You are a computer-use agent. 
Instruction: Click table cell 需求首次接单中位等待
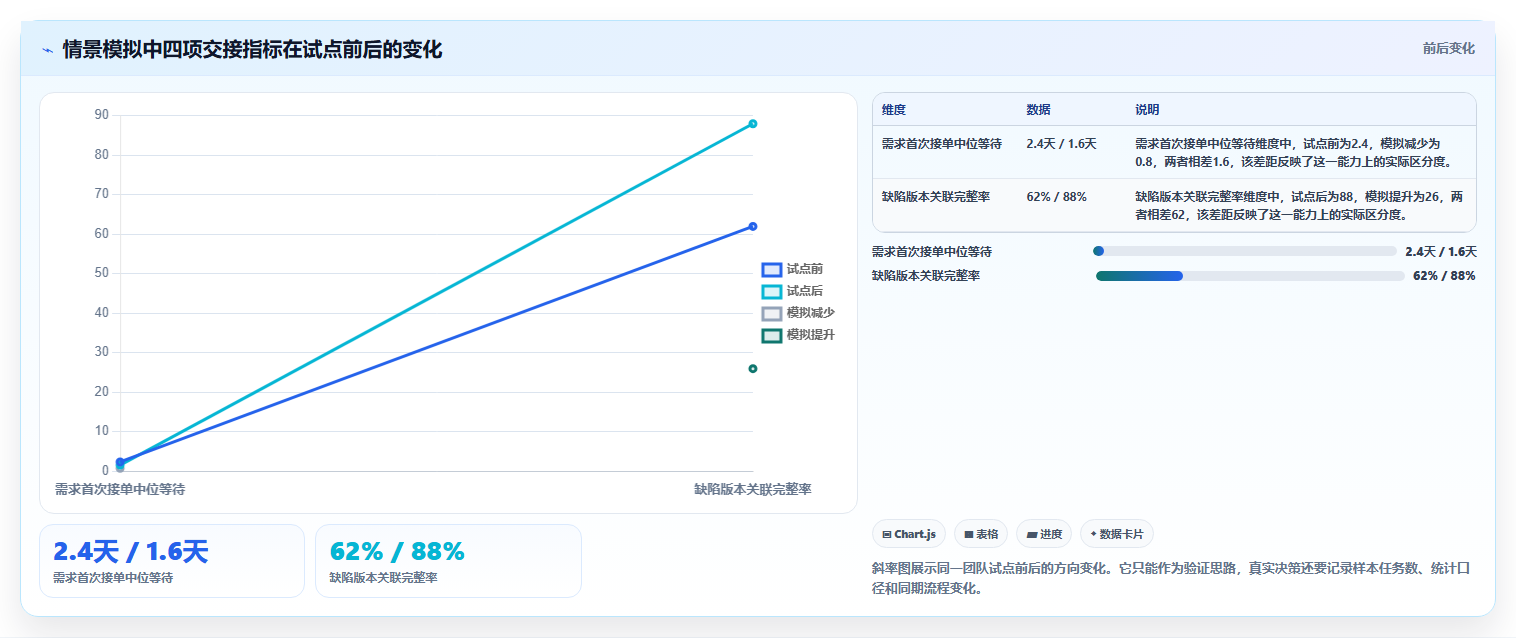click(942, 144)
